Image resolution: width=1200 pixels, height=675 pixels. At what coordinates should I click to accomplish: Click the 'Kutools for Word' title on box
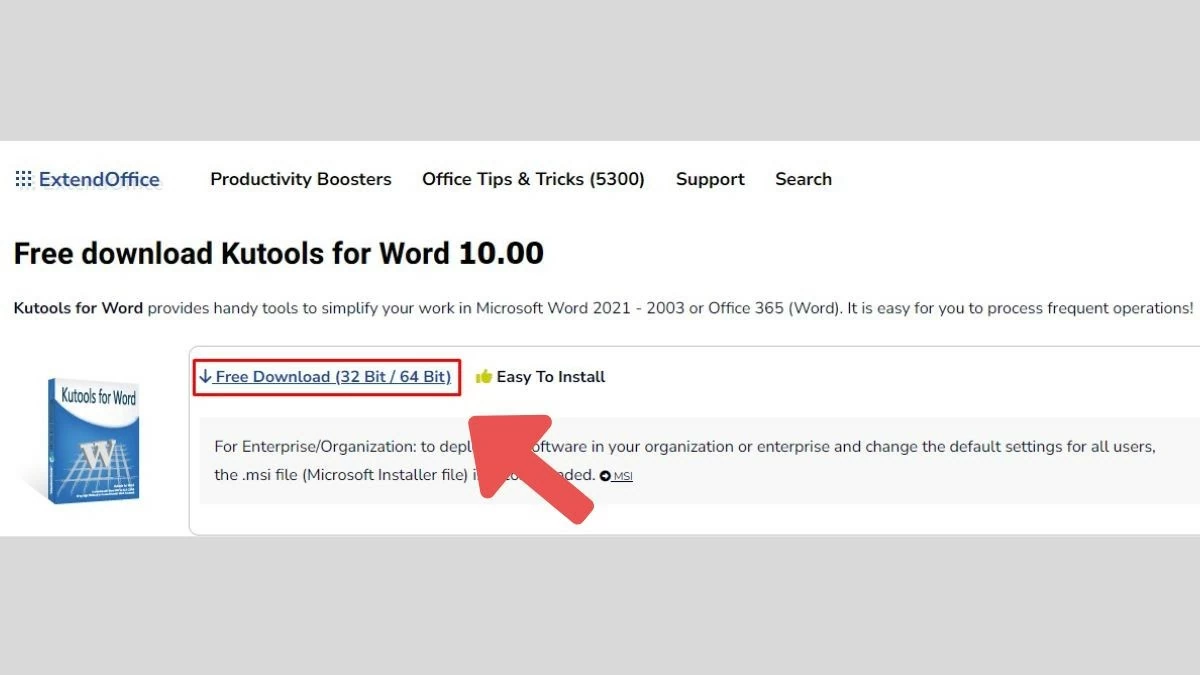(98, 398)
